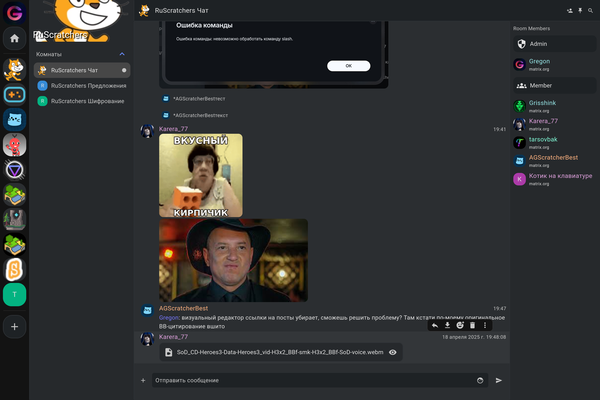
Task: Collapse the Комнаты rooms list
Action: [x=122, y=54]
